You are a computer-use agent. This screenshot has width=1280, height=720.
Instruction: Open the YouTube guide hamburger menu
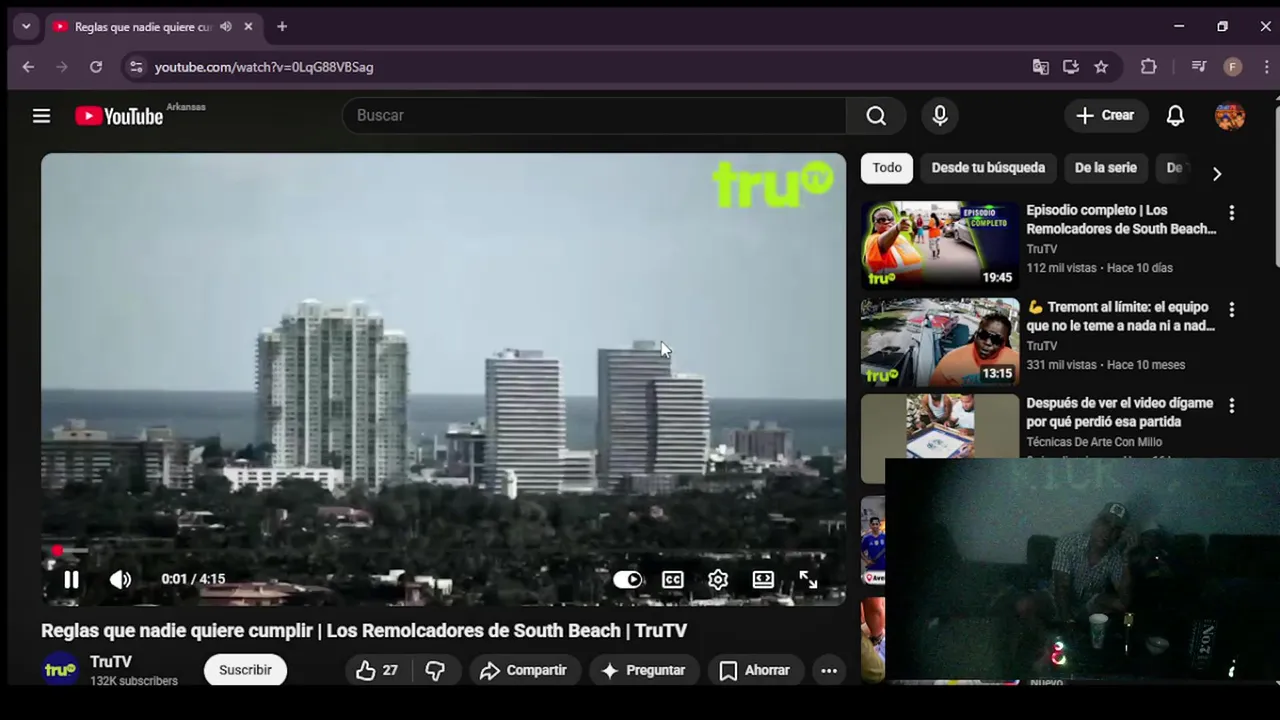point(41,116)
